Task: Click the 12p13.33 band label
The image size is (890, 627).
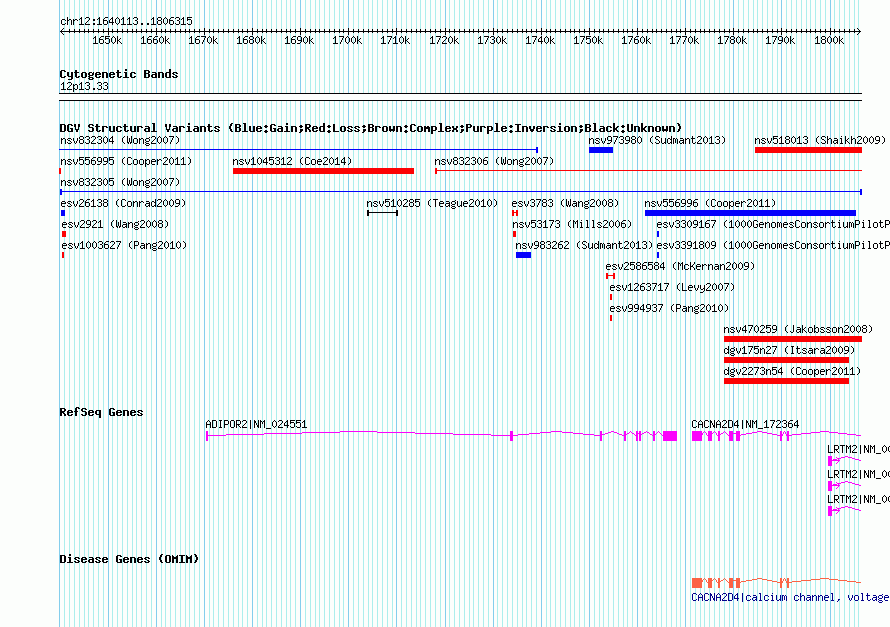Action: [x=84, y=86]
